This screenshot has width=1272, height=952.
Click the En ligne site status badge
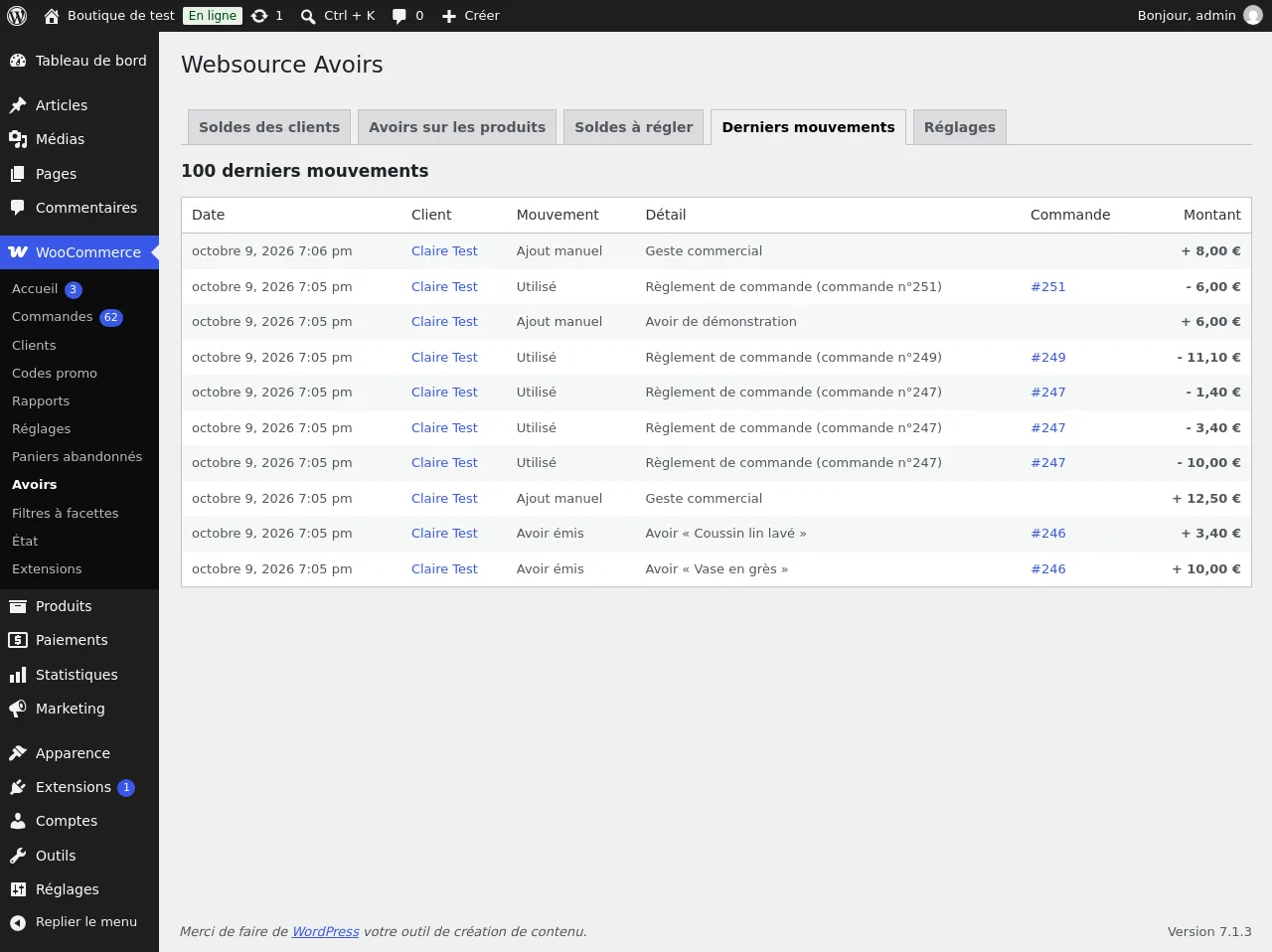213,16
